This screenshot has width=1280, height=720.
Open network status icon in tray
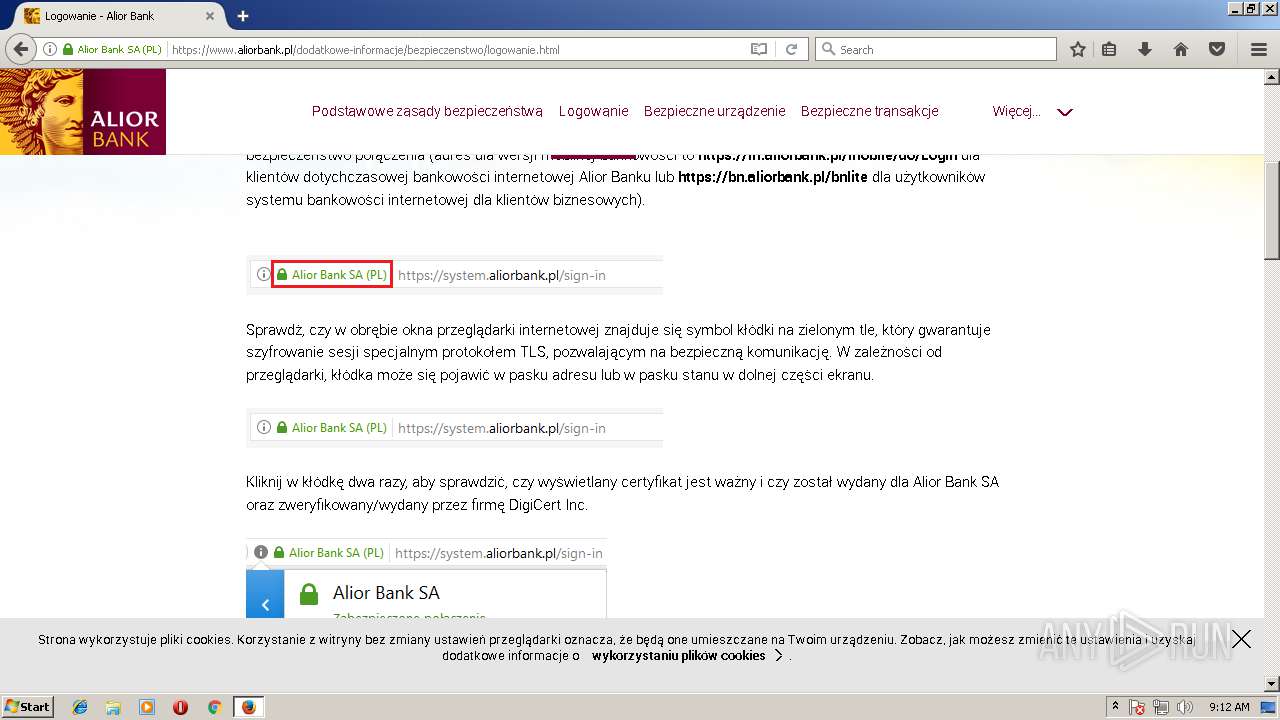pos(1162,707)
